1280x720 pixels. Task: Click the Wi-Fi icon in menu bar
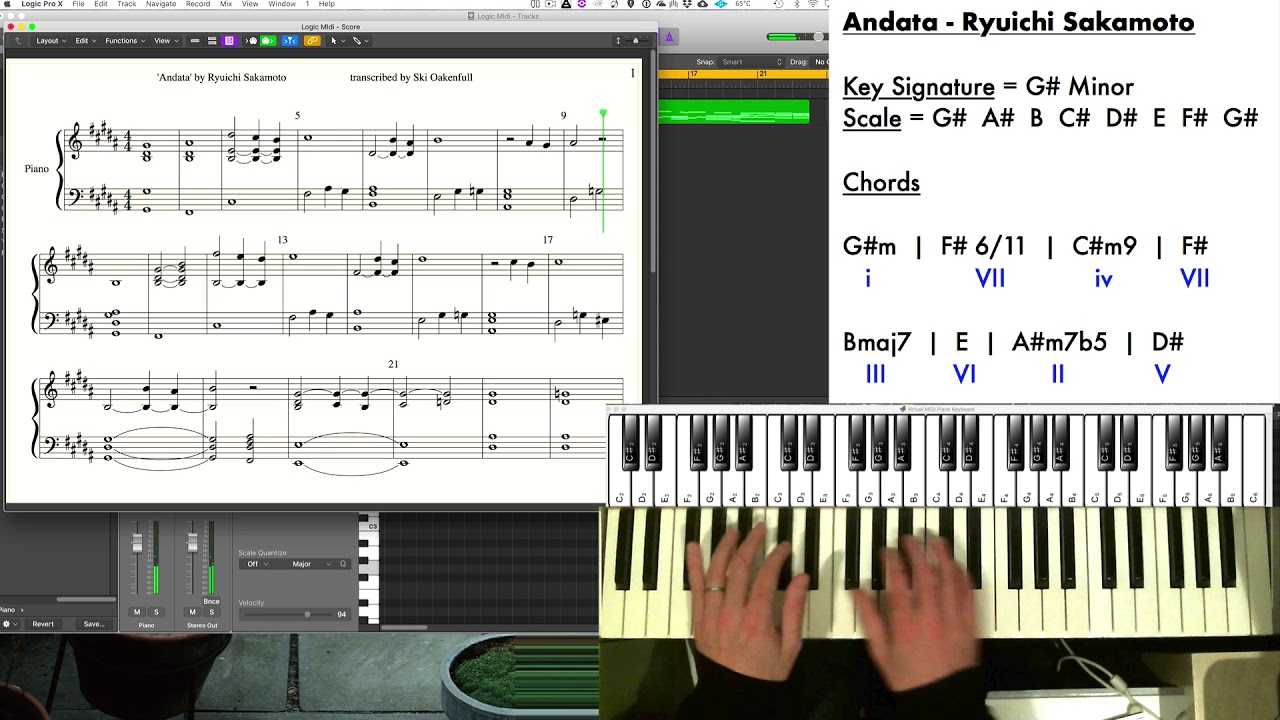[x=813, y=4]
